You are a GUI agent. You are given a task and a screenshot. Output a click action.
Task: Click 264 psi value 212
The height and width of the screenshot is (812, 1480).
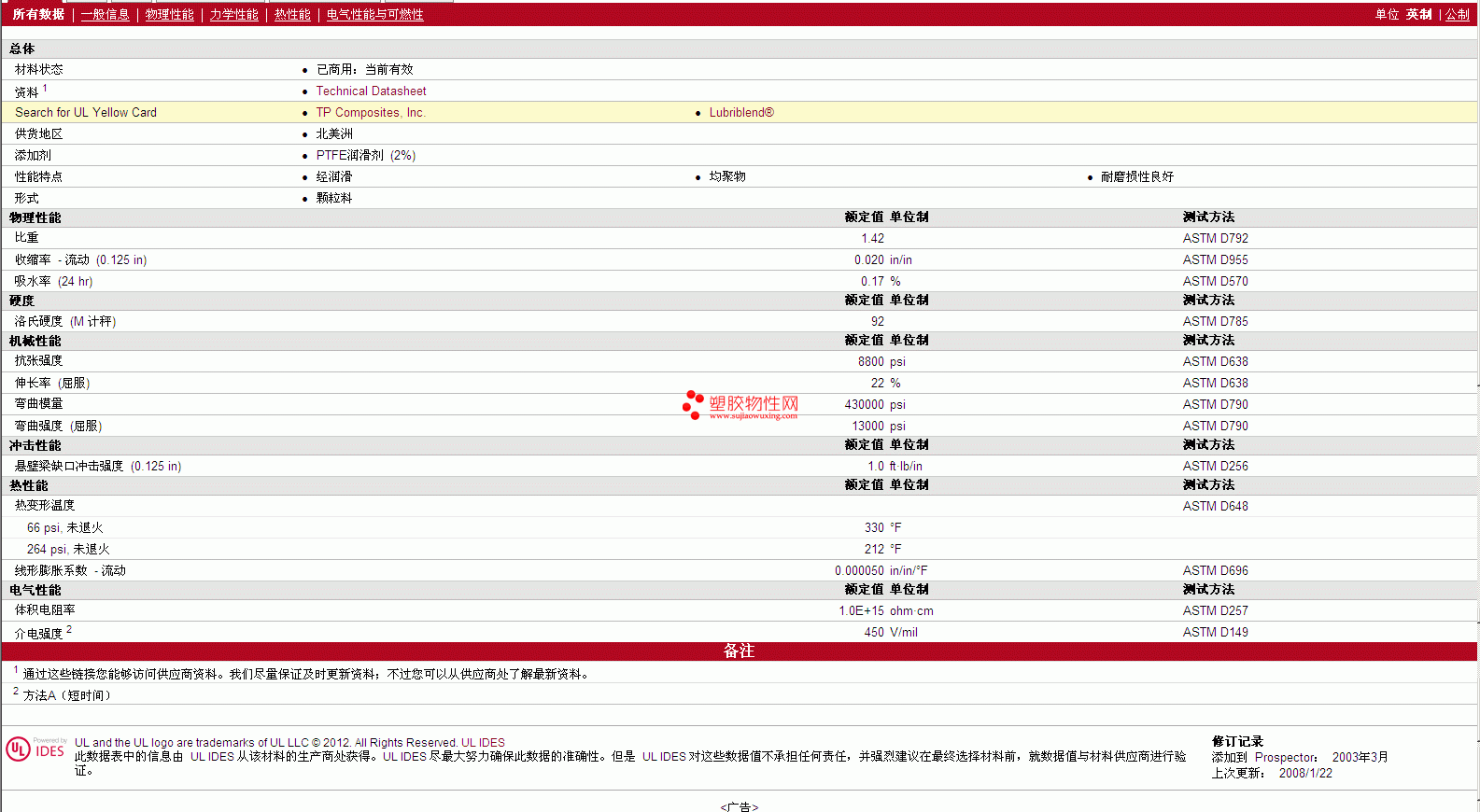click(874, 549)
